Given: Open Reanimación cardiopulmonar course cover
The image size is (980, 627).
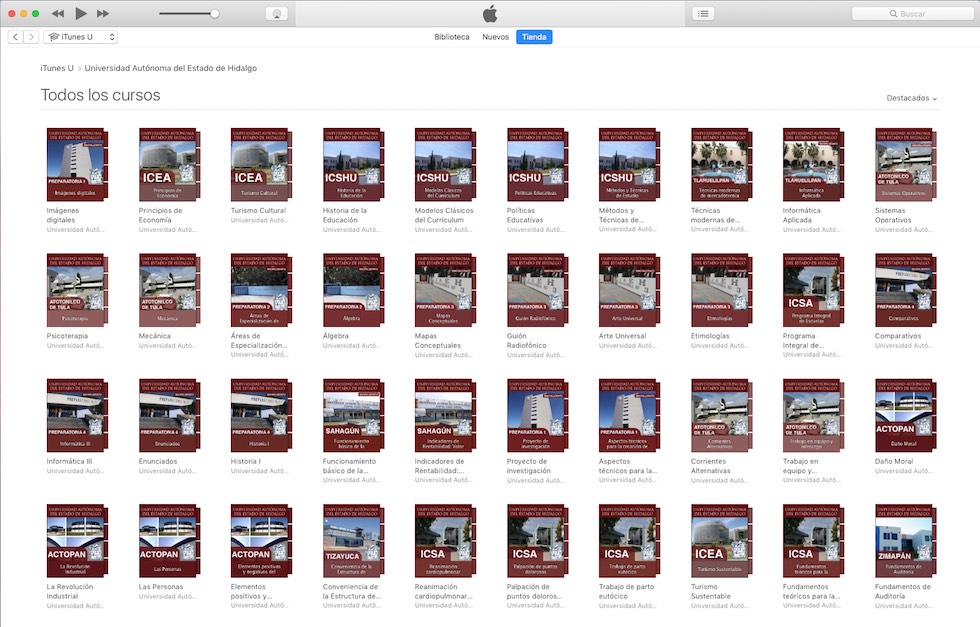Looking at the screenshot, I should pos(445,541).
